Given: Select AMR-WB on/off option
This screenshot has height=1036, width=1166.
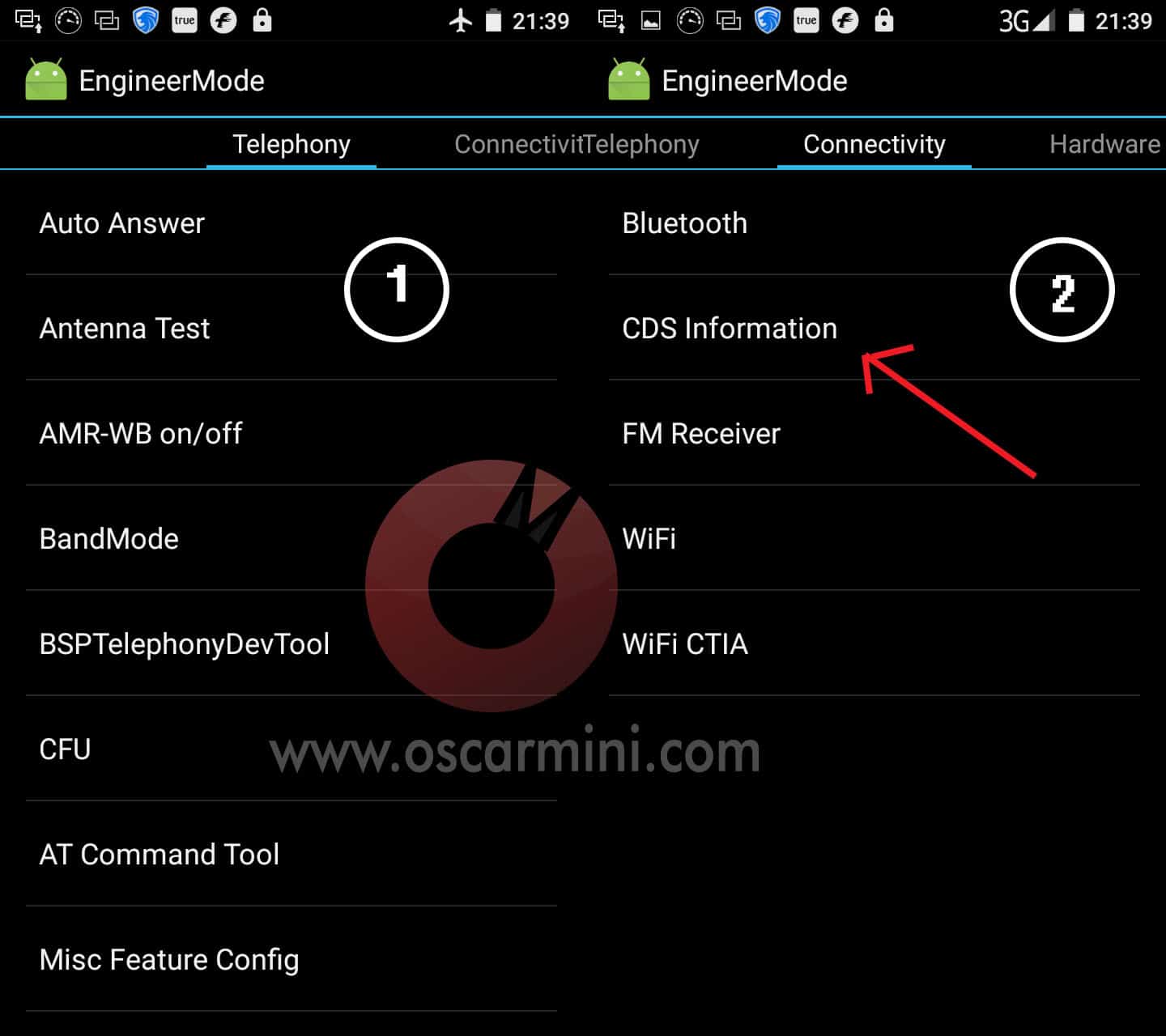Looking at the screenshot, I should [291, 433].
